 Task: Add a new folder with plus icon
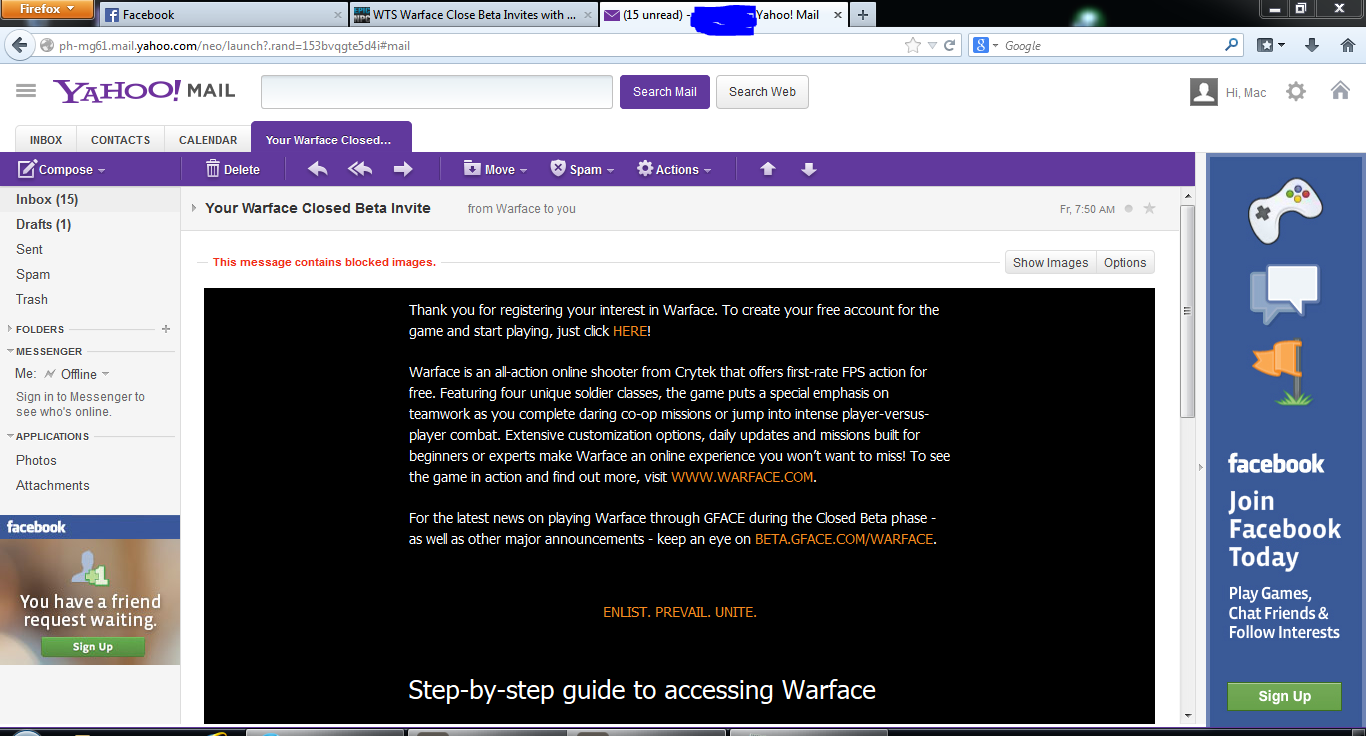point(166,329)
